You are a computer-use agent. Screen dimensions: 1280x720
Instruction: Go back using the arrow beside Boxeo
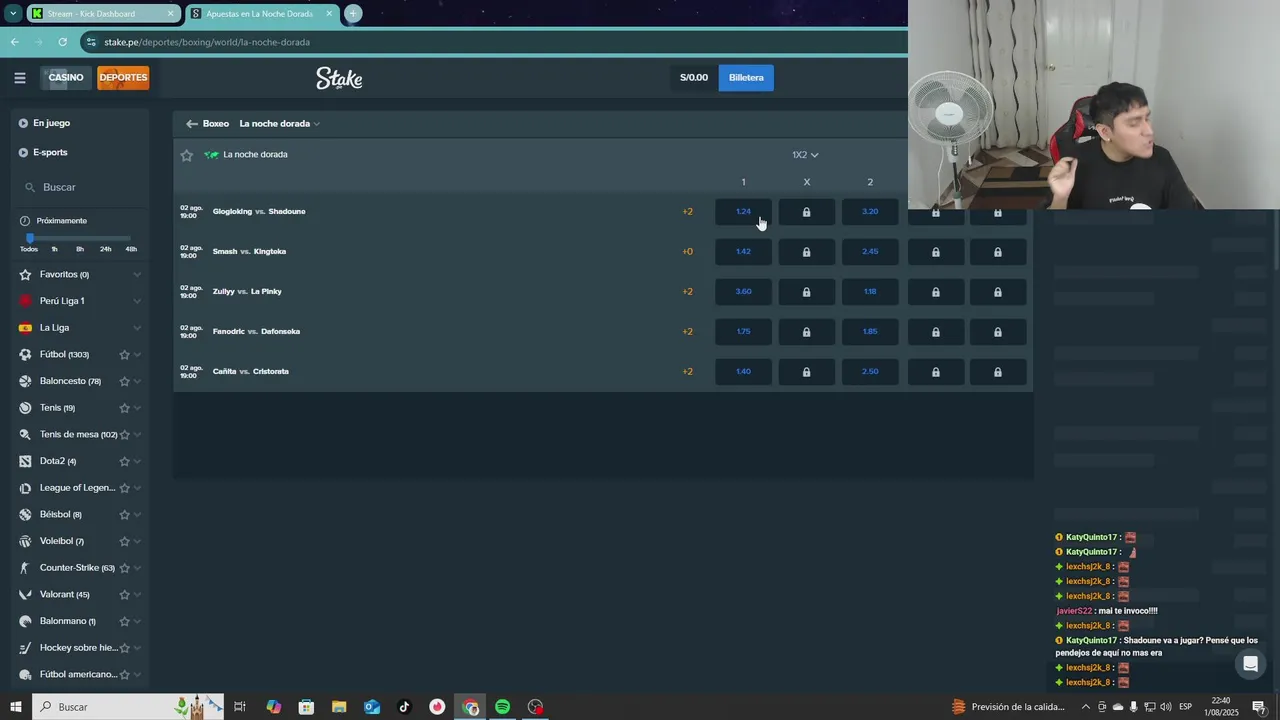point(191,124)
